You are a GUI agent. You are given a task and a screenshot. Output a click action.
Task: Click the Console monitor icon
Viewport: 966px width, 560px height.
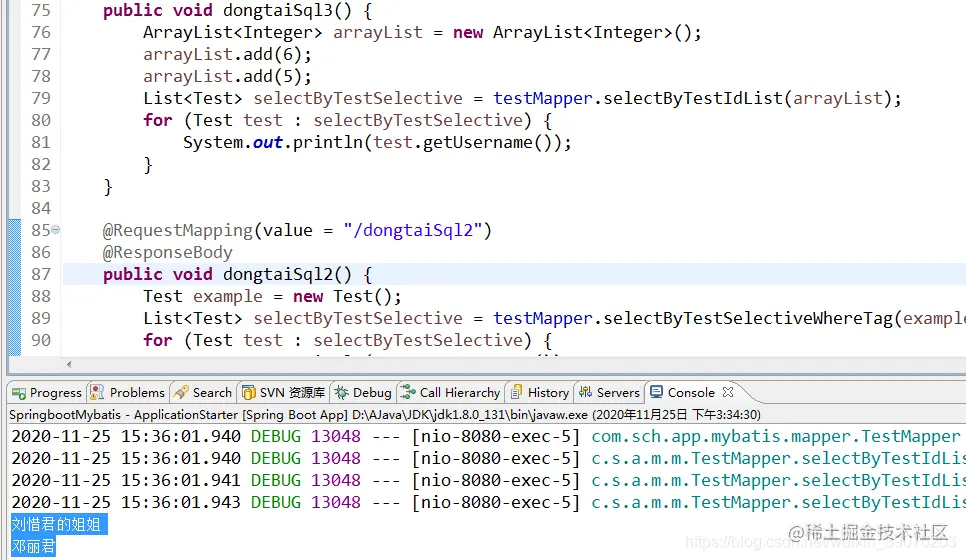click(657, 392)
